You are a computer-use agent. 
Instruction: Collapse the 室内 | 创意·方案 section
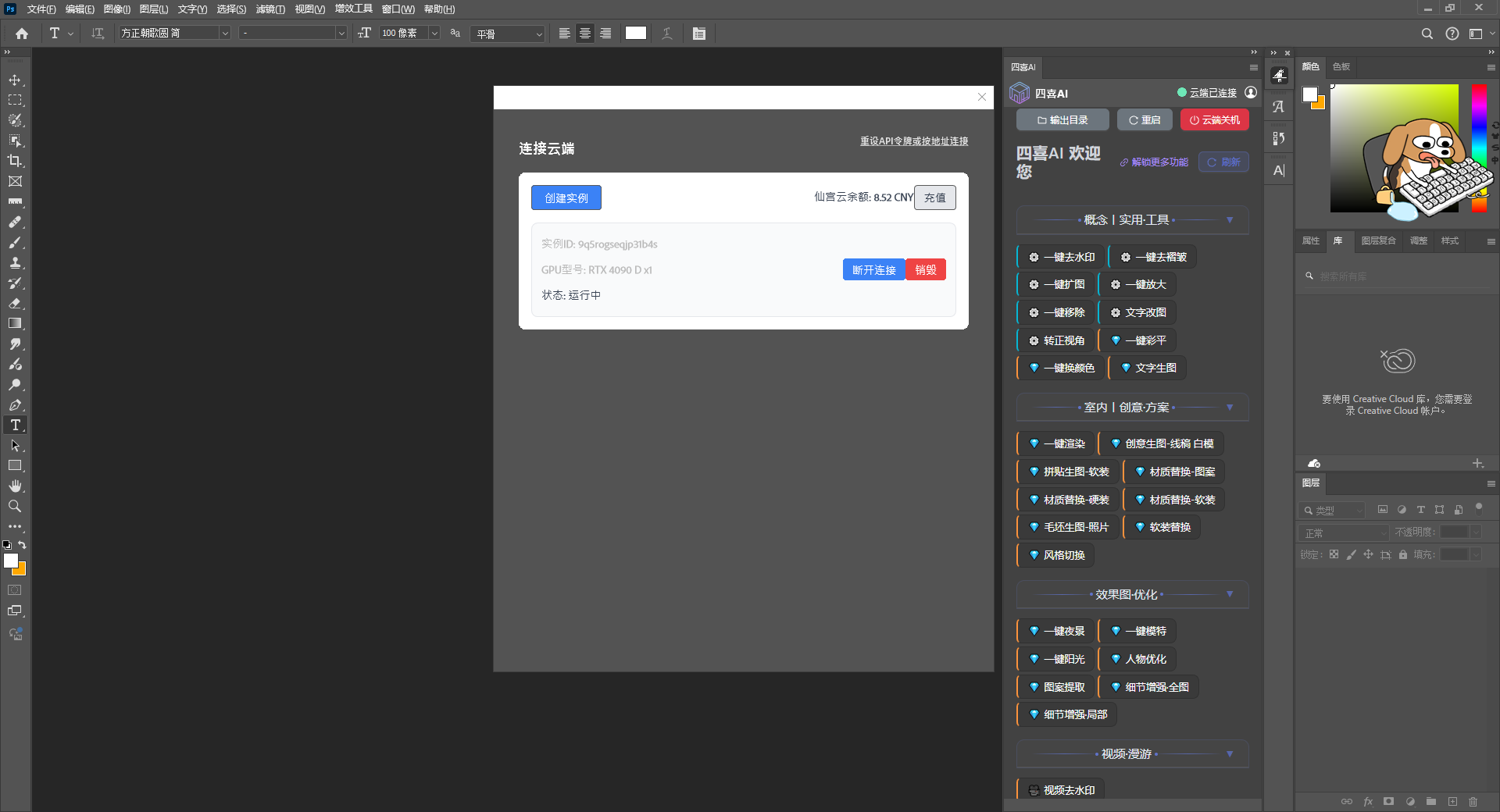[x=1229, y=408]
